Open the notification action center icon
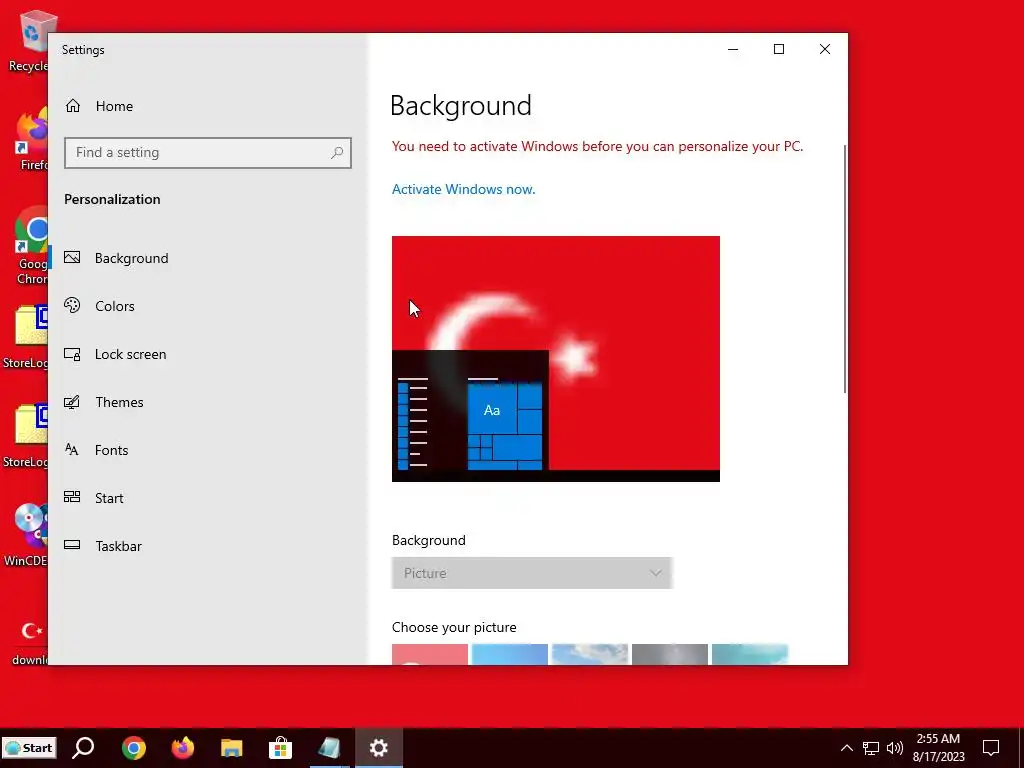1024x768 pixels. [991, 748]
